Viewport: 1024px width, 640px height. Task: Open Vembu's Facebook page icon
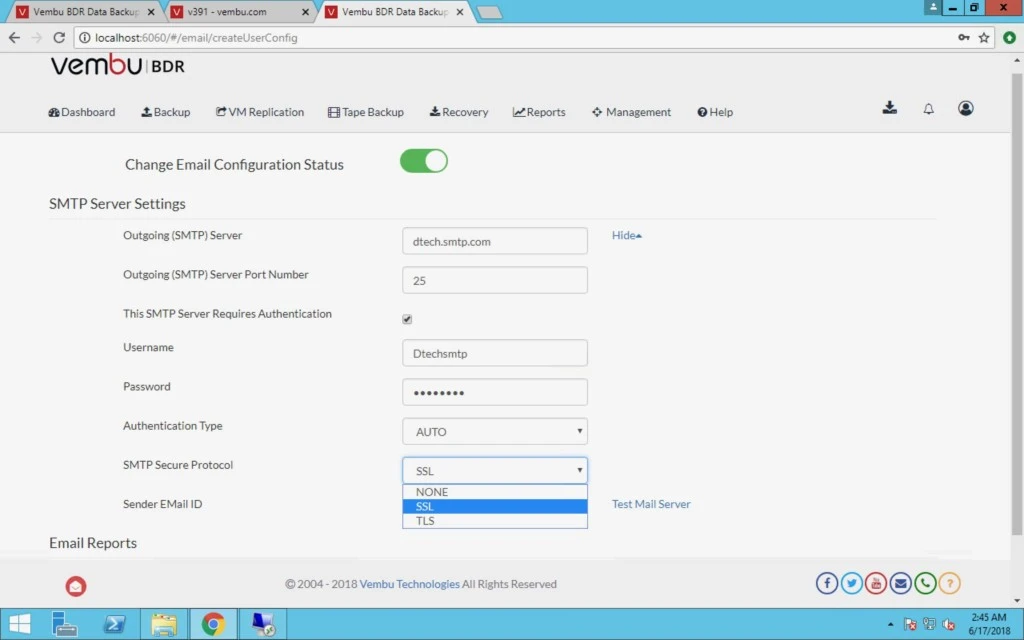pos(827,583)
